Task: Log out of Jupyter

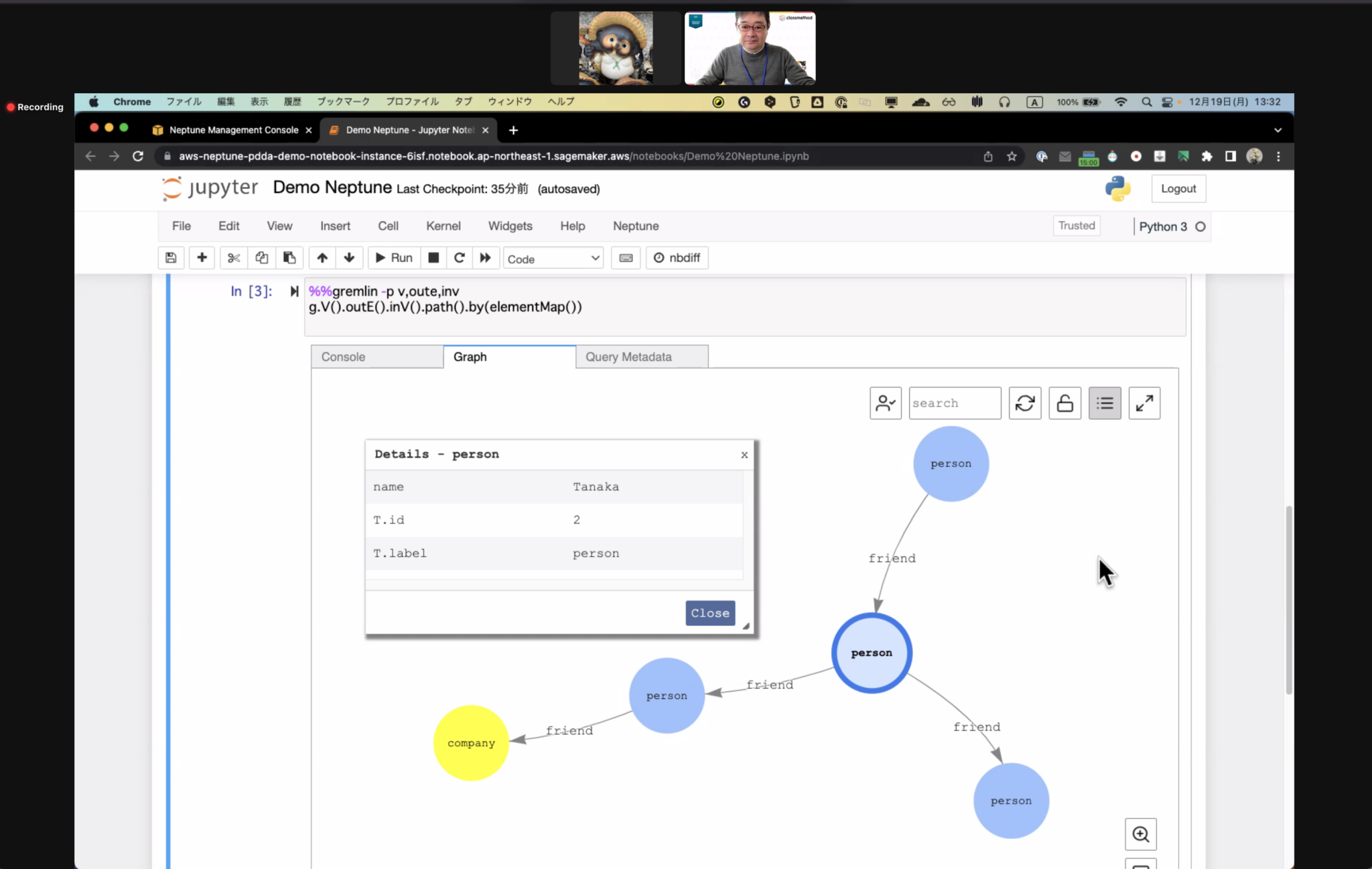Action: 1178,188
